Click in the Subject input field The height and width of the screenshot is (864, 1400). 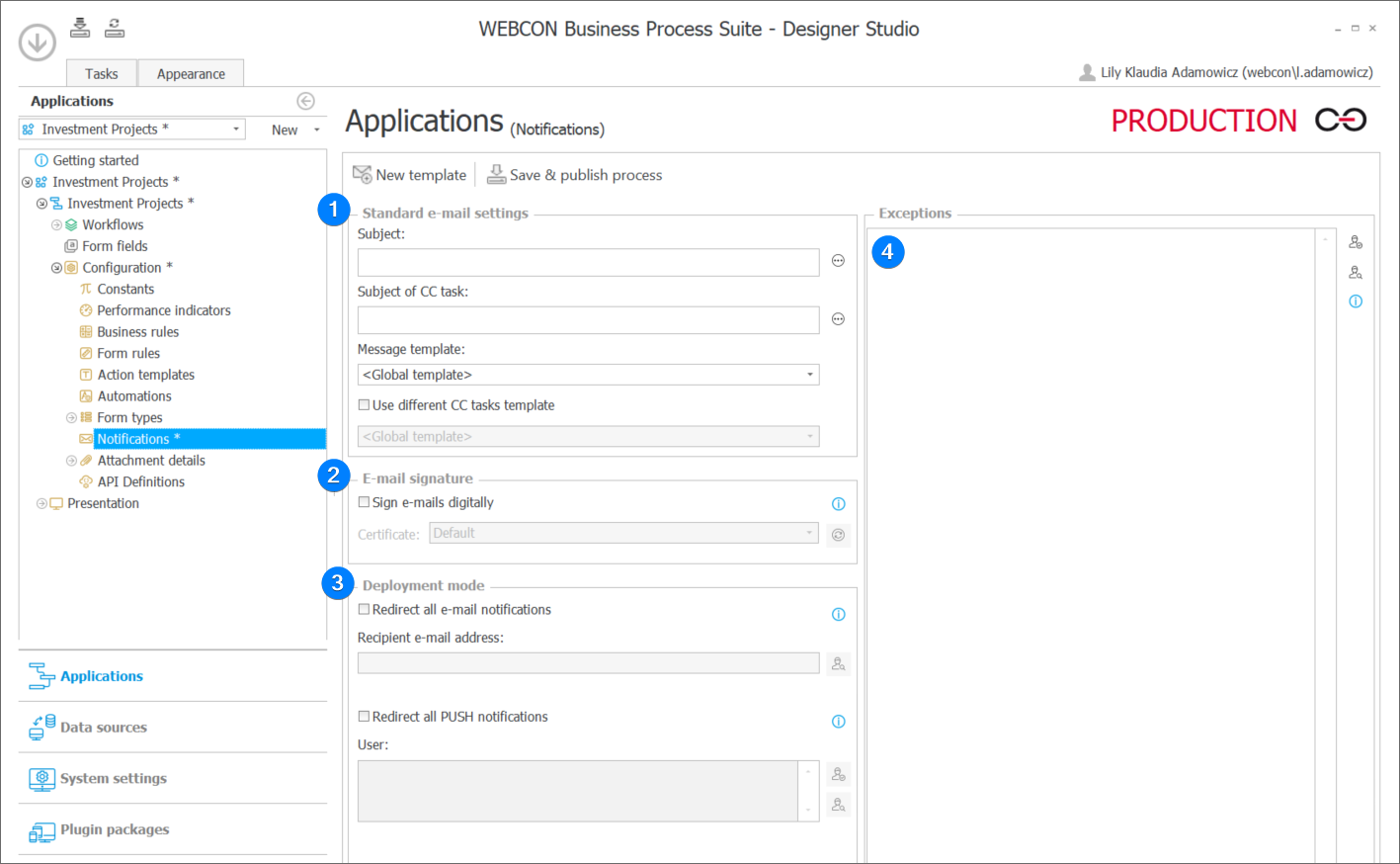[588, 262]
